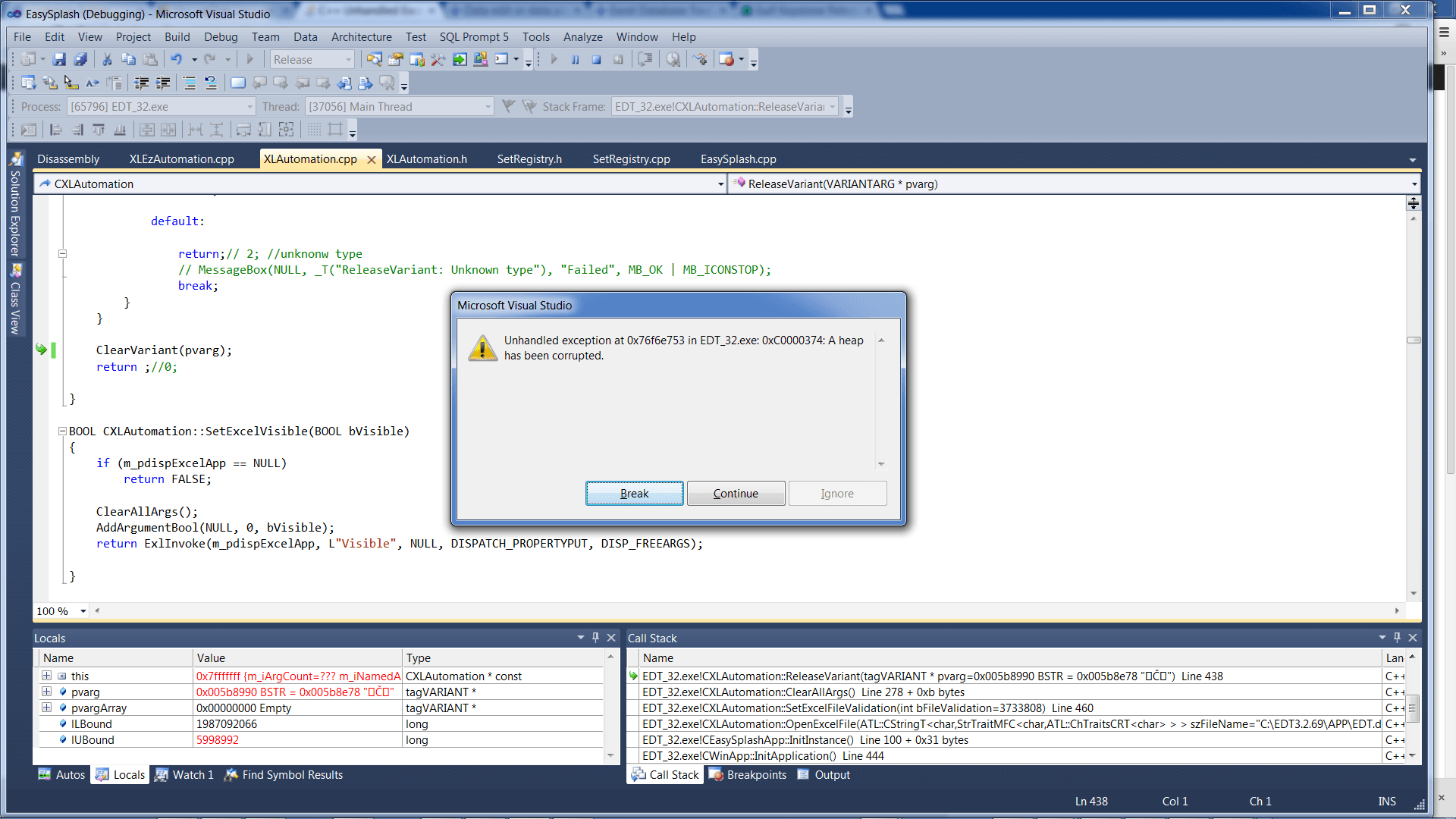Click the Increase Indent toolbar icon

pos(162,83)
